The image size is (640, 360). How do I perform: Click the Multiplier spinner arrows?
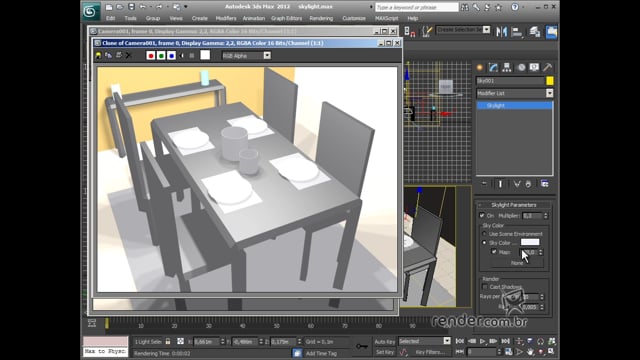click(546, 216)
